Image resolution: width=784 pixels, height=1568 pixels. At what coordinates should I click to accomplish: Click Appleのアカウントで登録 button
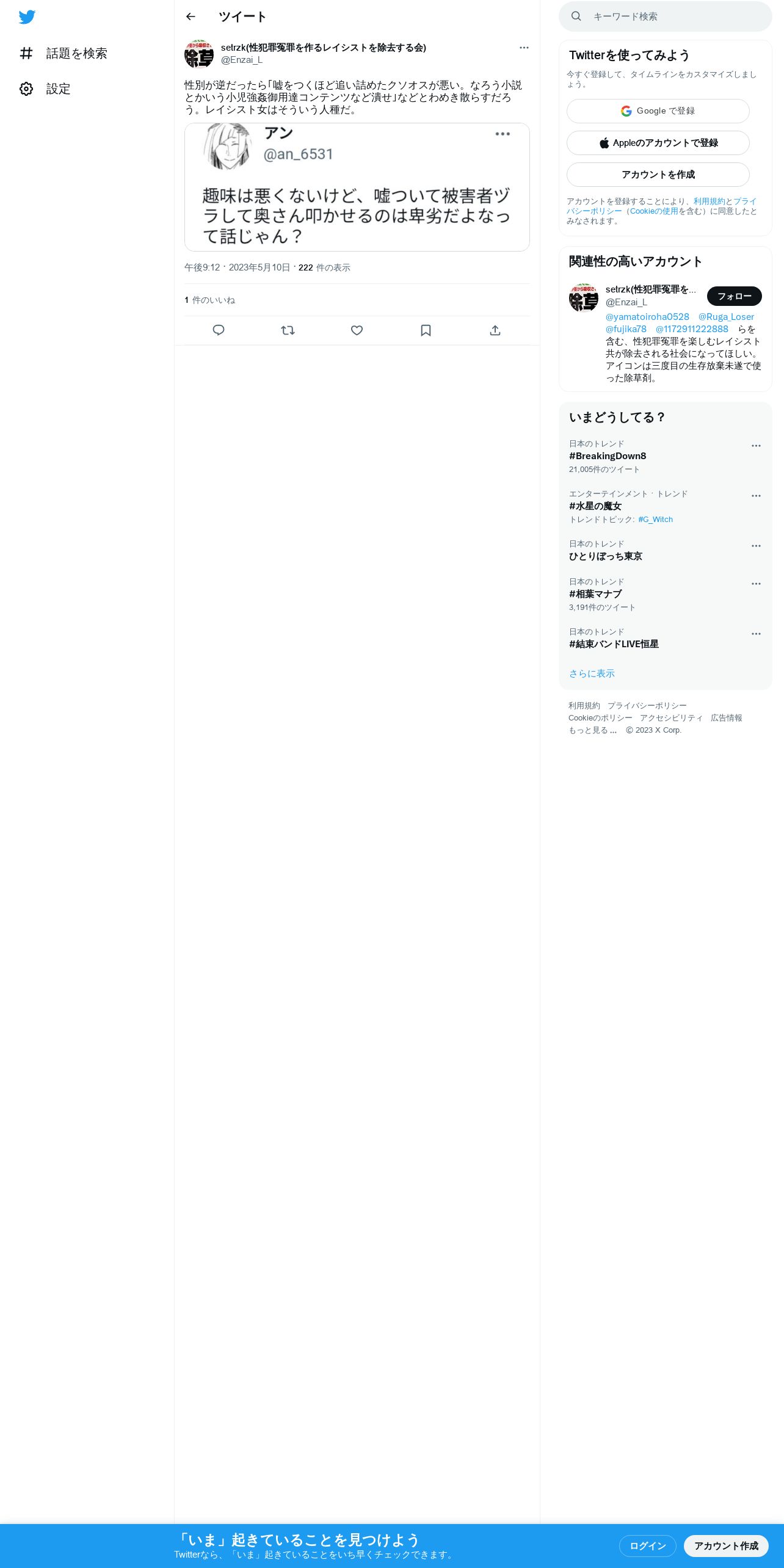(x=658, y=143)
